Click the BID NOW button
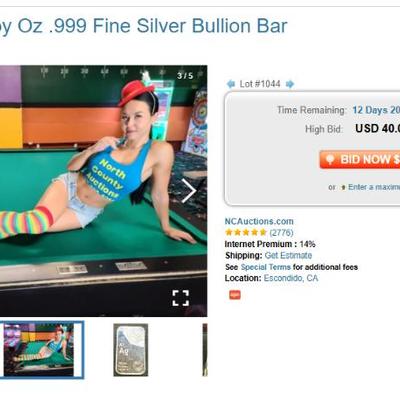This screenshot has height=400, width=400. (360, 159)
